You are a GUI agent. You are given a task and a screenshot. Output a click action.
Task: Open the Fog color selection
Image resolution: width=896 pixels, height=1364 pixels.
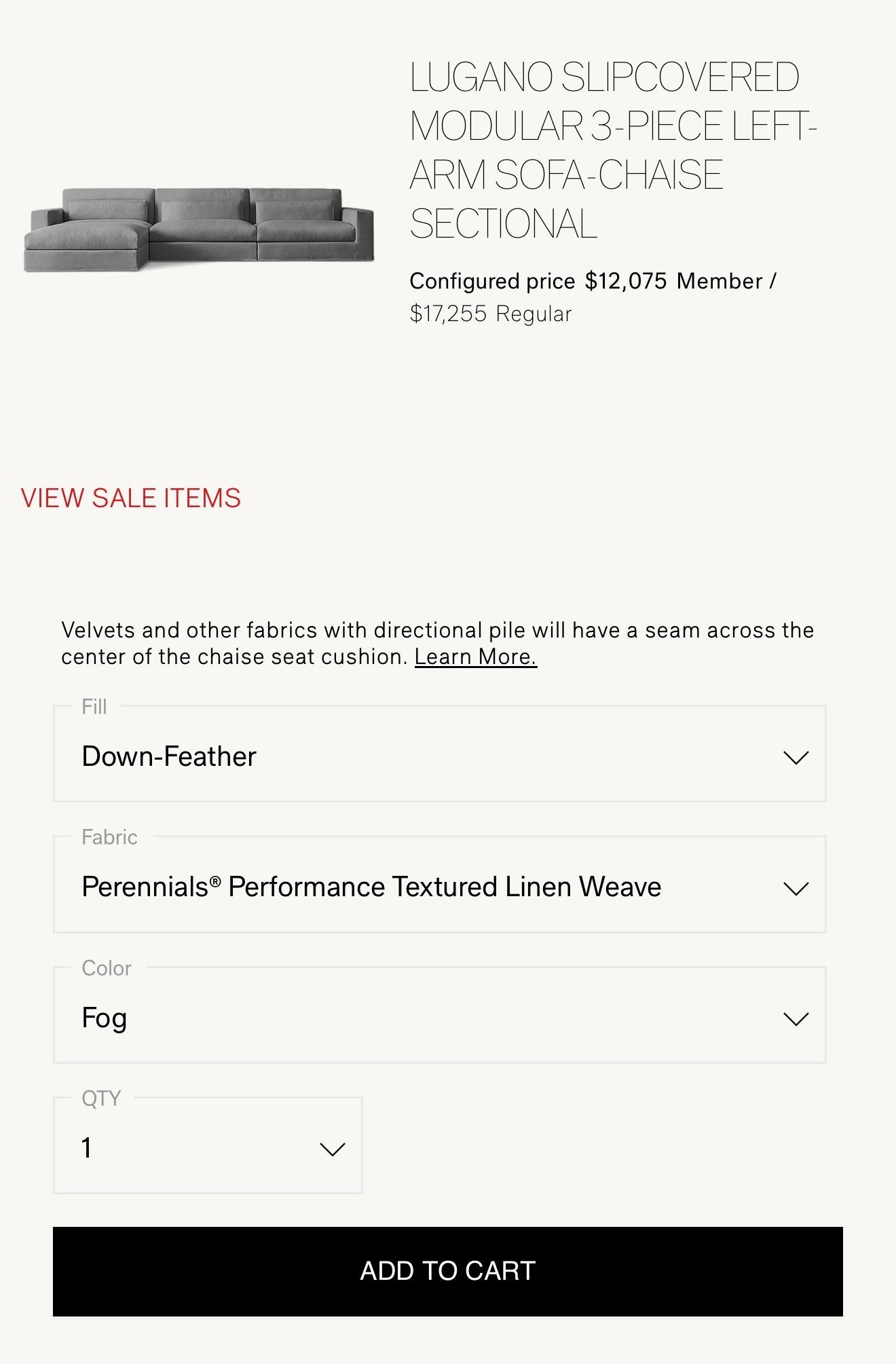click(x=105, y=1018)
